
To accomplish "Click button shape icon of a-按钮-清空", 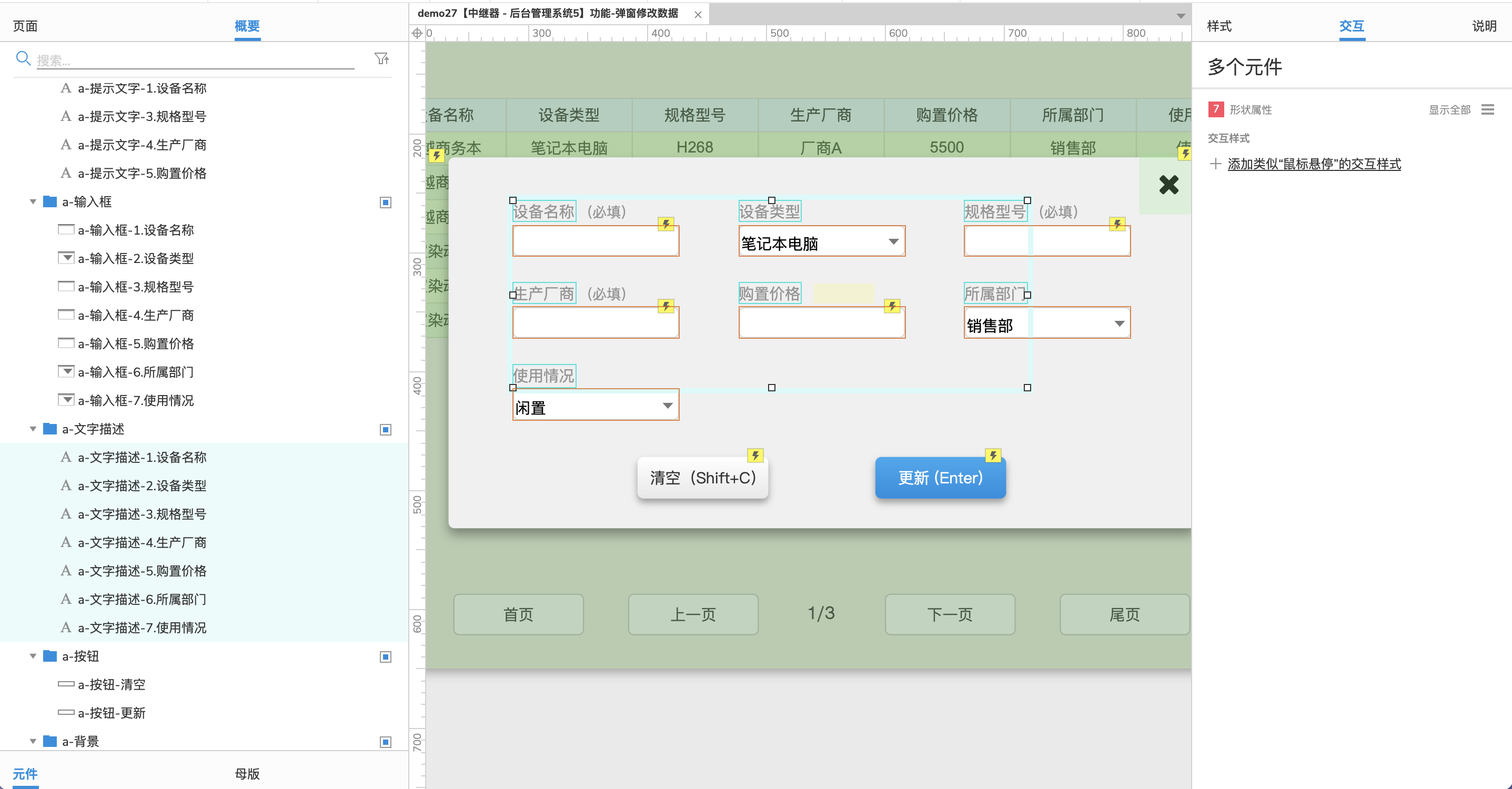I will (66, 684).
